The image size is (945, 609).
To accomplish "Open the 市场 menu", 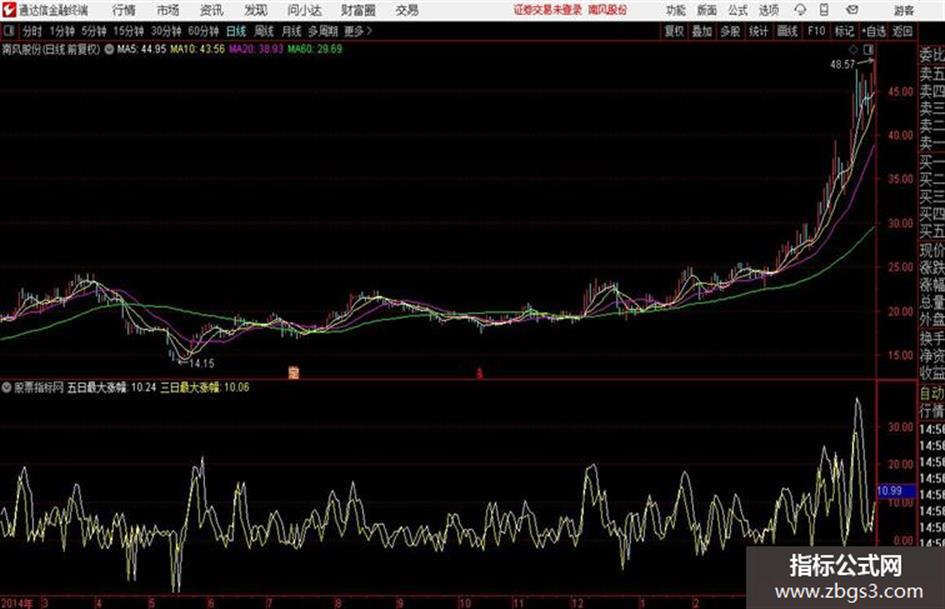I will pyautogui.click(x=168, y=10).
